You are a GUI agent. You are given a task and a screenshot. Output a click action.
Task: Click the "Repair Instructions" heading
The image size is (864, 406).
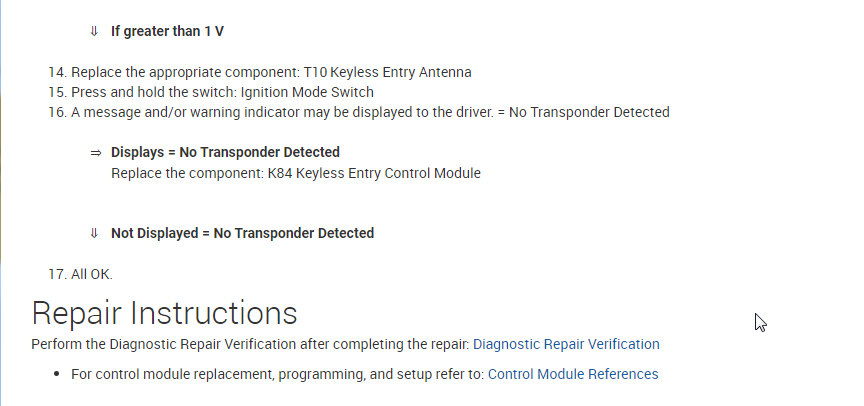click(x=164, y=312)
